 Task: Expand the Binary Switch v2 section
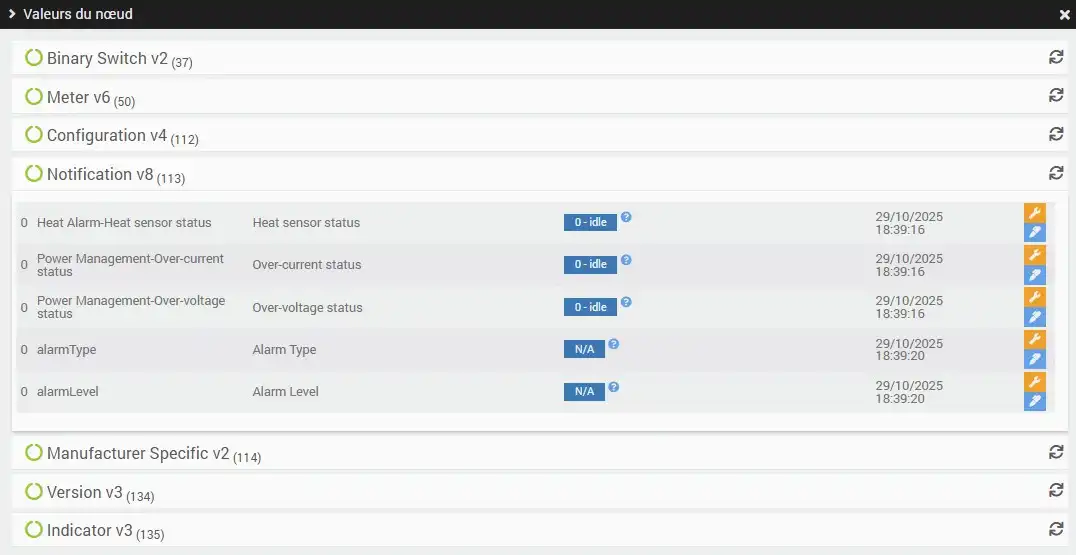(108, 59)
